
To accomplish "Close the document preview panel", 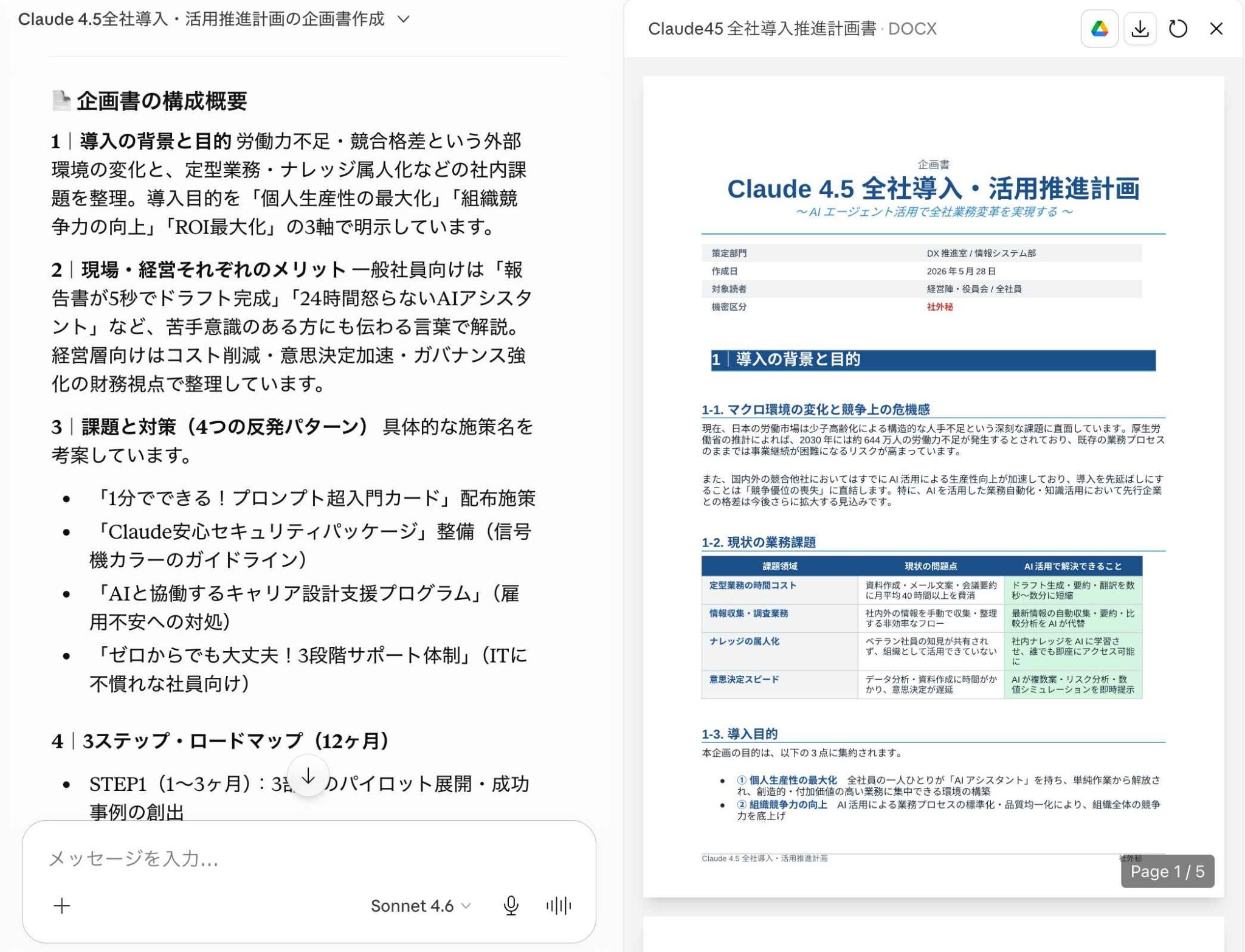I will pyautogui.click(x=1216, y=29).
